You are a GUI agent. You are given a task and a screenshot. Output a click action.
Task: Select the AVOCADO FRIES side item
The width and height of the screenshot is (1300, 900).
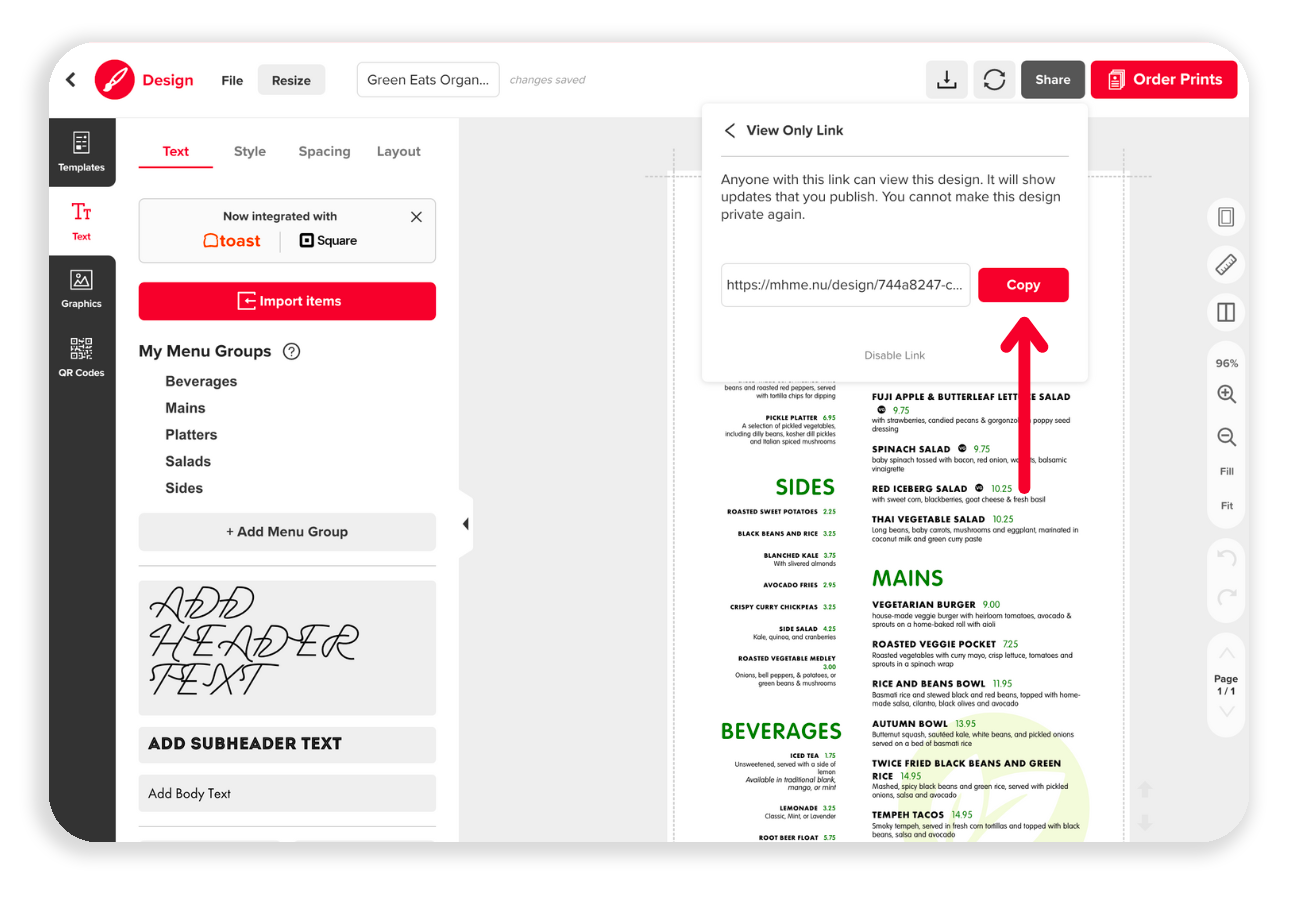pyautogui.click(x=790, y=585)
